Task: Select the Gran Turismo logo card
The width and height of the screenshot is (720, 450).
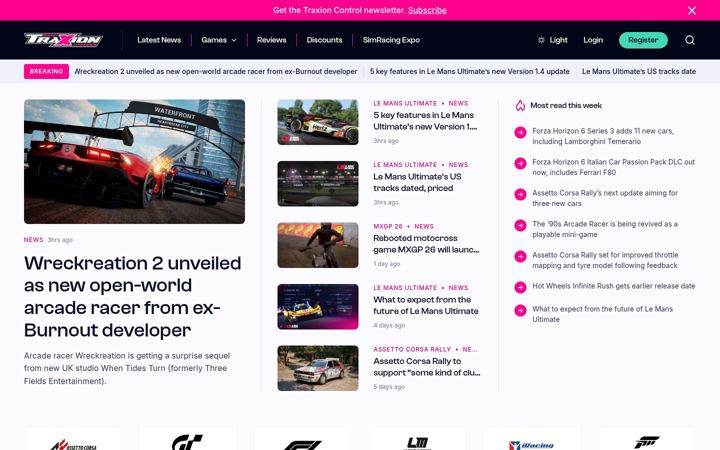Action: [x=188, y=439]
